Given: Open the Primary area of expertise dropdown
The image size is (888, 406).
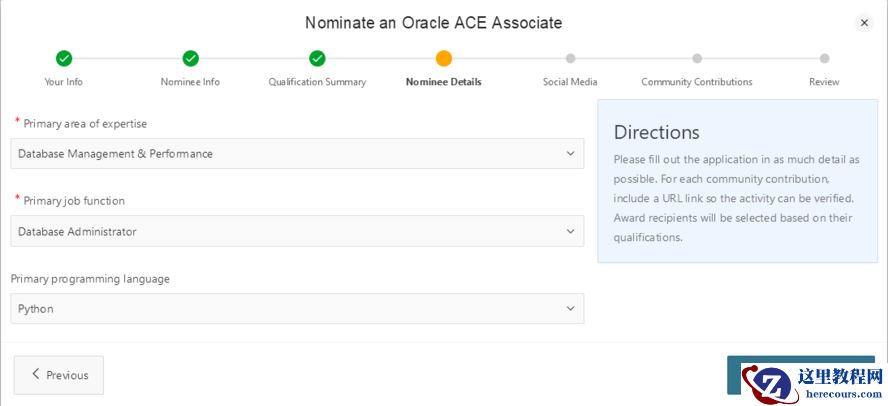Looking at the screenshot, I should [297, 154].
